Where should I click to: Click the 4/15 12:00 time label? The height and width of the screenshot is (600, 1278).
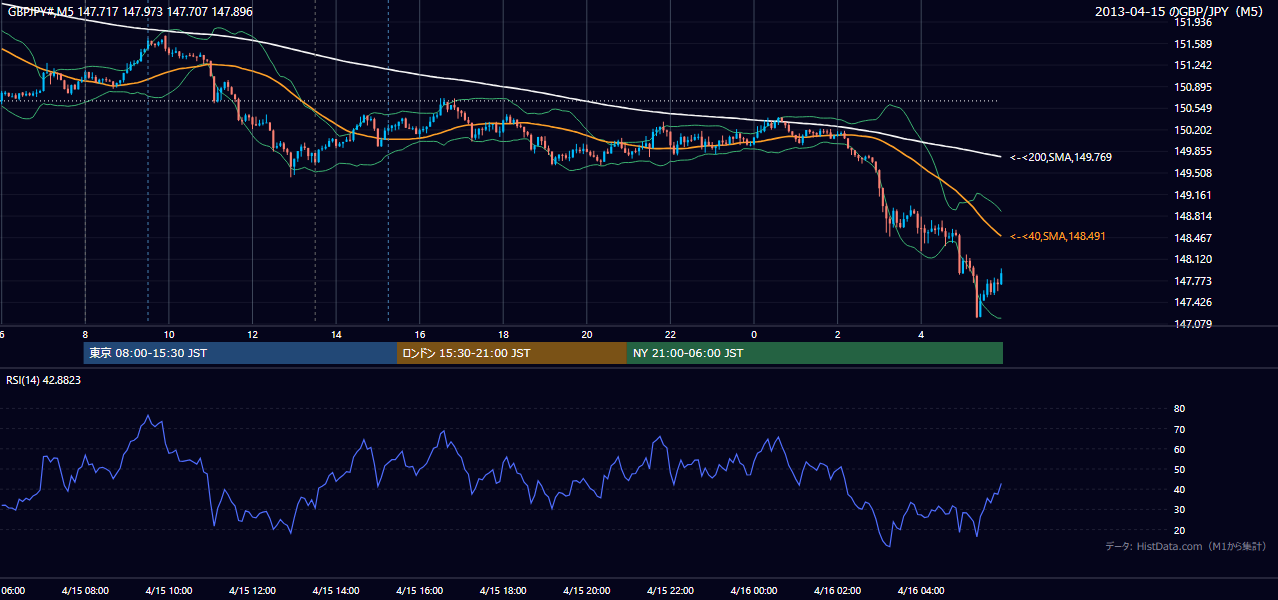tap(252, 591)
